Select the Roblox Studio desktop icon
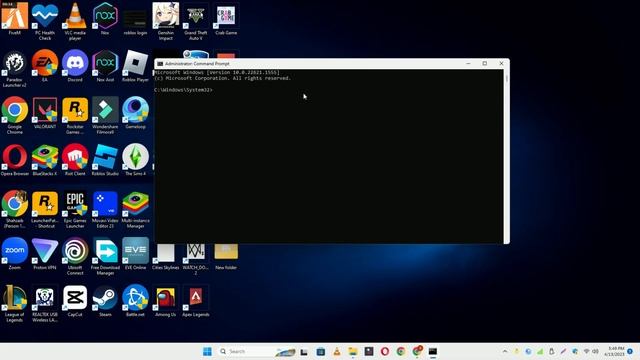 coord(105,160)
